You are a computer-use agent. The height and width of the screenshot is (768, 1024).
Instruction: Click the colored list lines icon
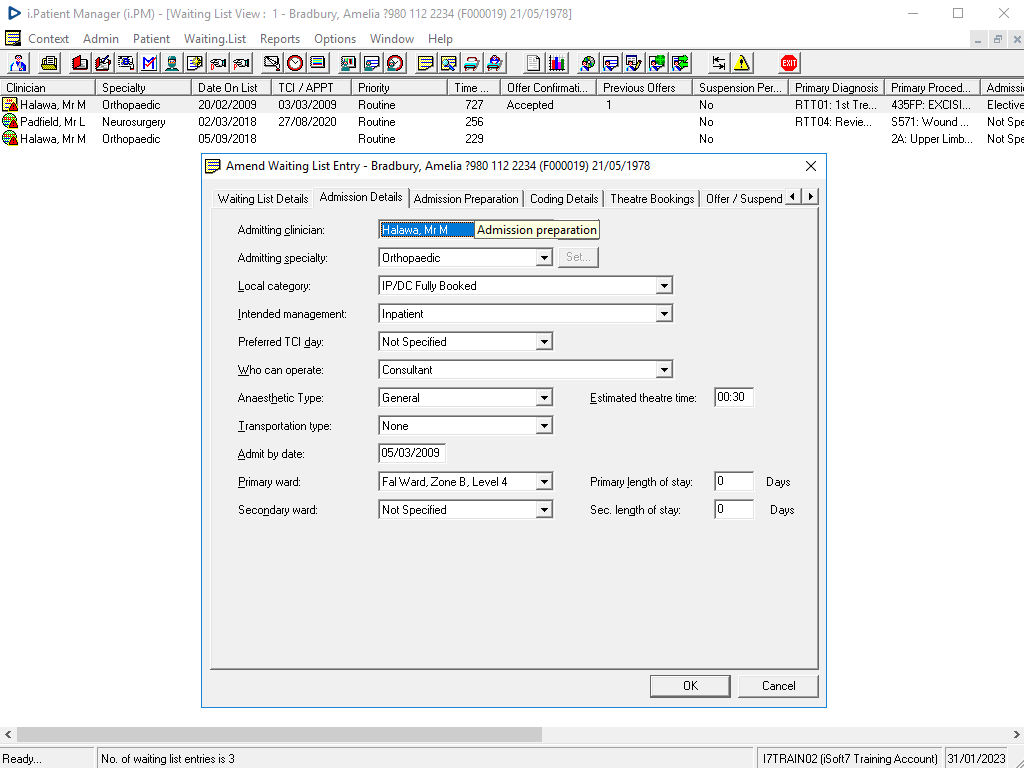click(317, 63)
